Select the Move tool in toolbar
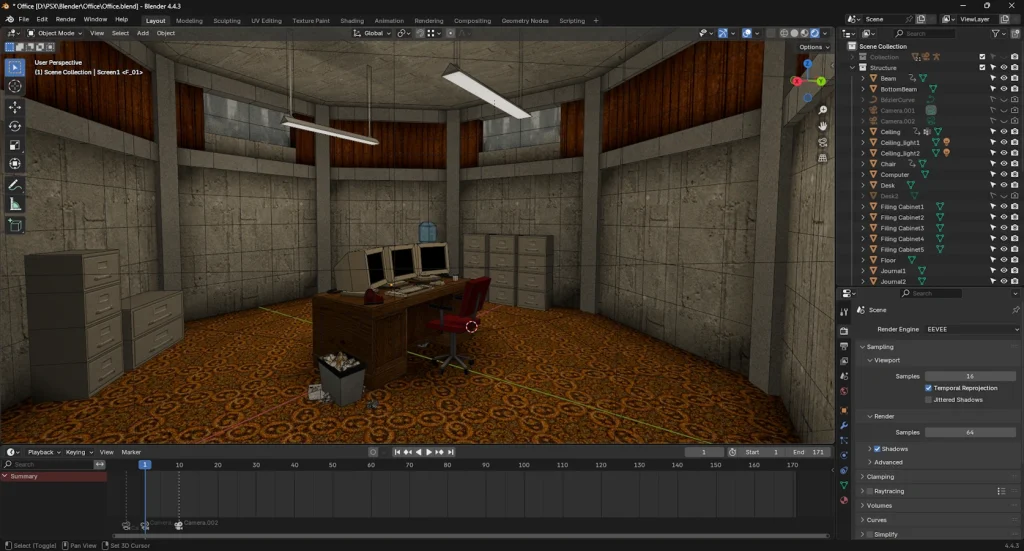 click(14, 106)
